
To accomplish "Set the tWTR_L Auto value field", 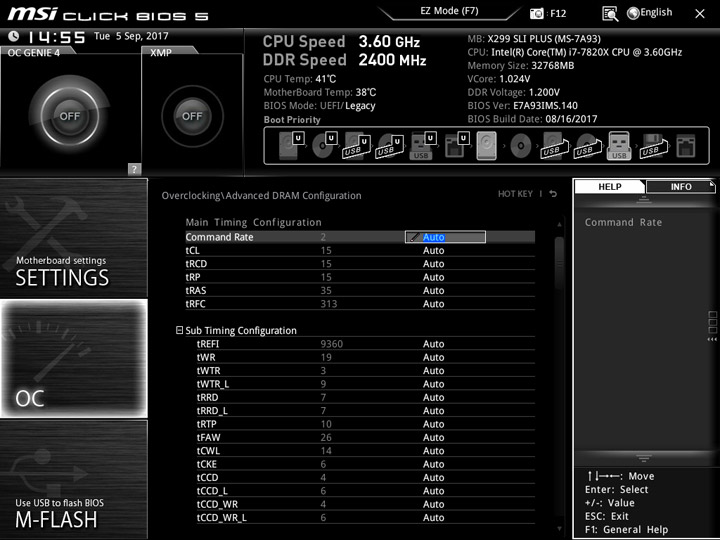I will (x=433, y=384).
